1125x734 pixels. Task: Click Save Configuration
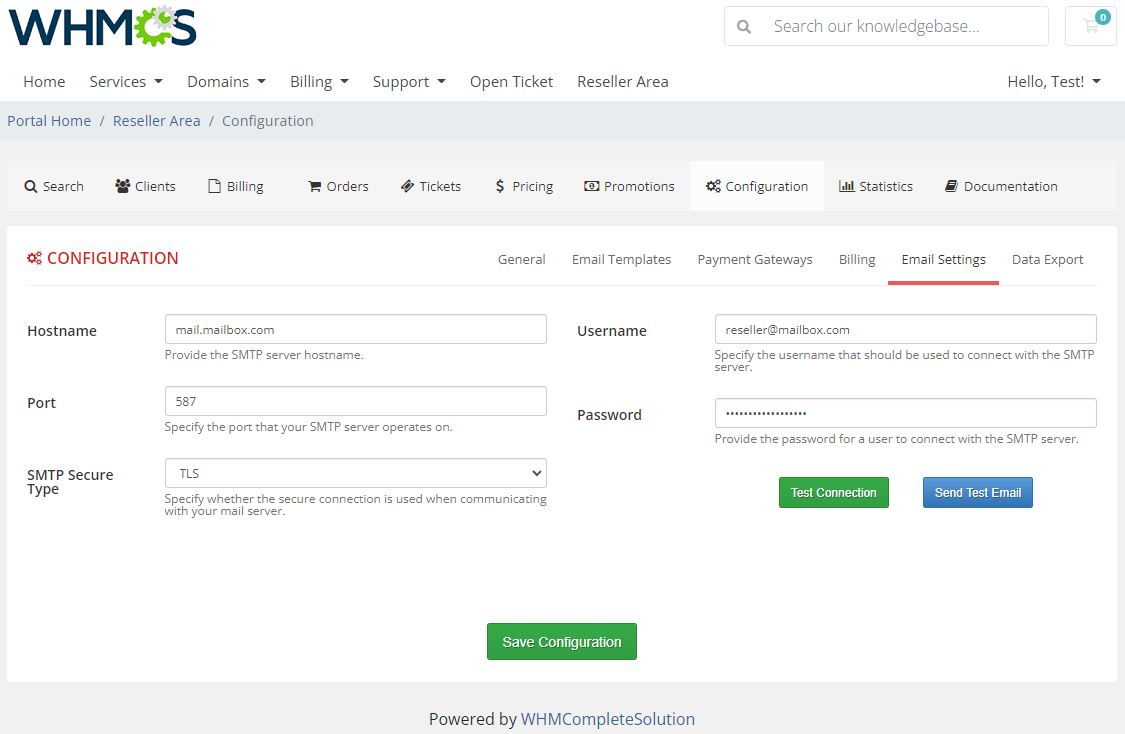tap(561, 641)
